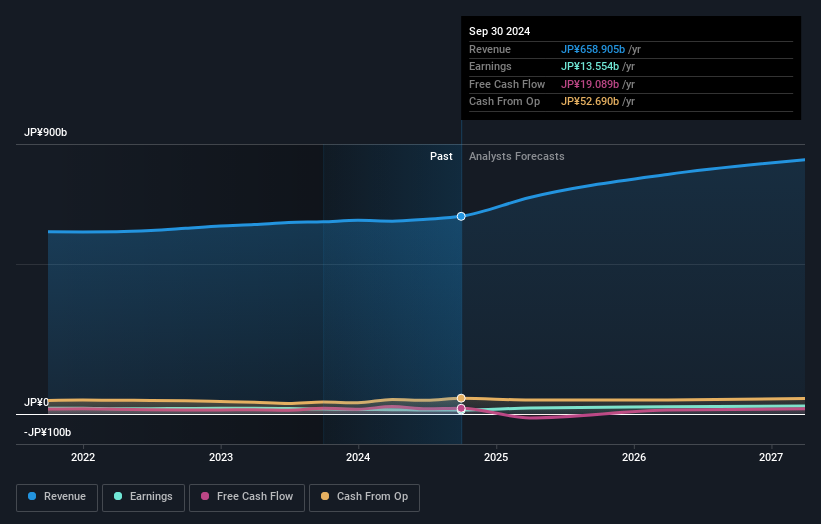Click the JP¥13.554b earnings value
The image size is (821, 524).
click(590, 66)
